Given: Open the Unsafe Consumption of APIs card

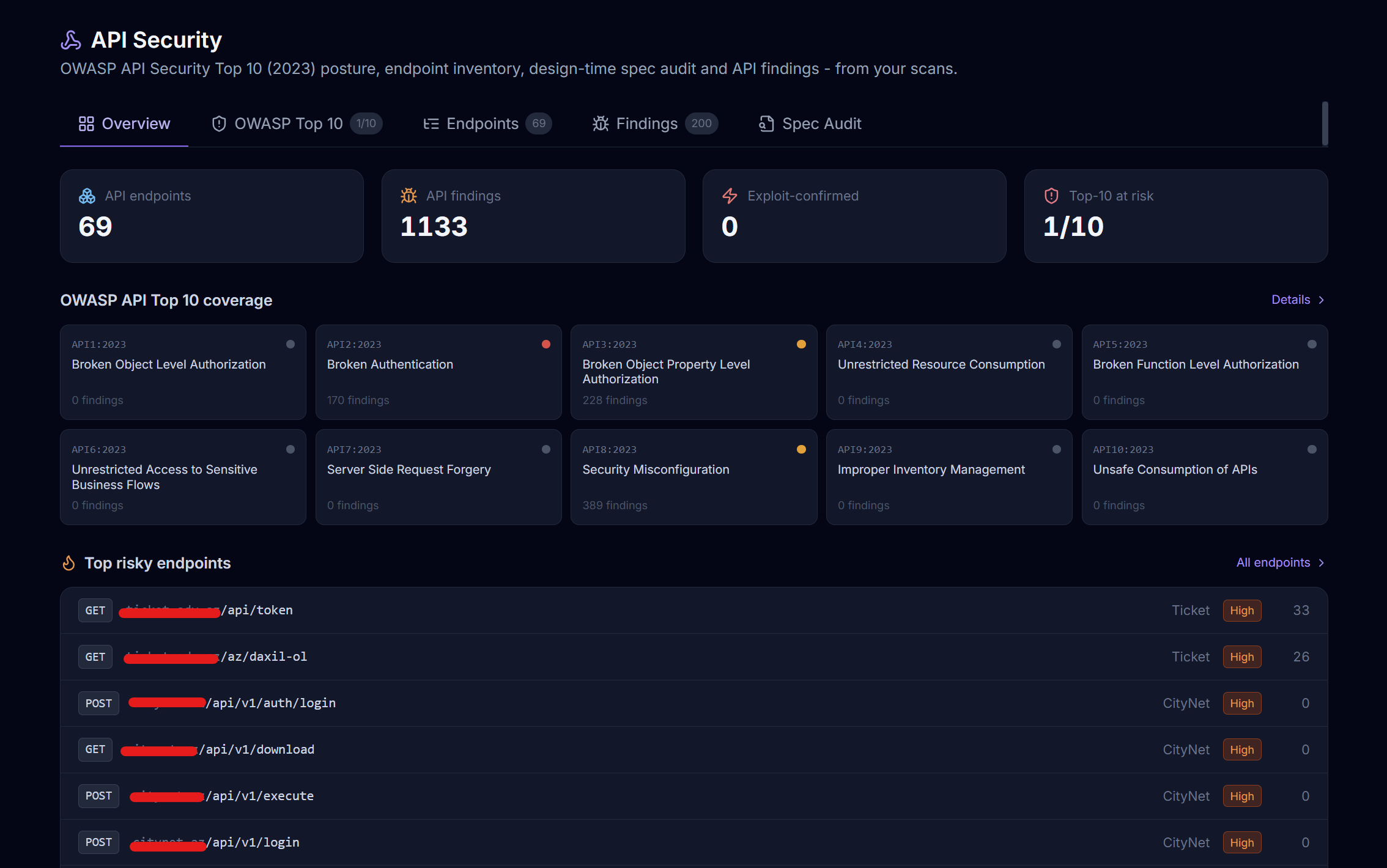Looking at the screenshot, I should 1205,477.
